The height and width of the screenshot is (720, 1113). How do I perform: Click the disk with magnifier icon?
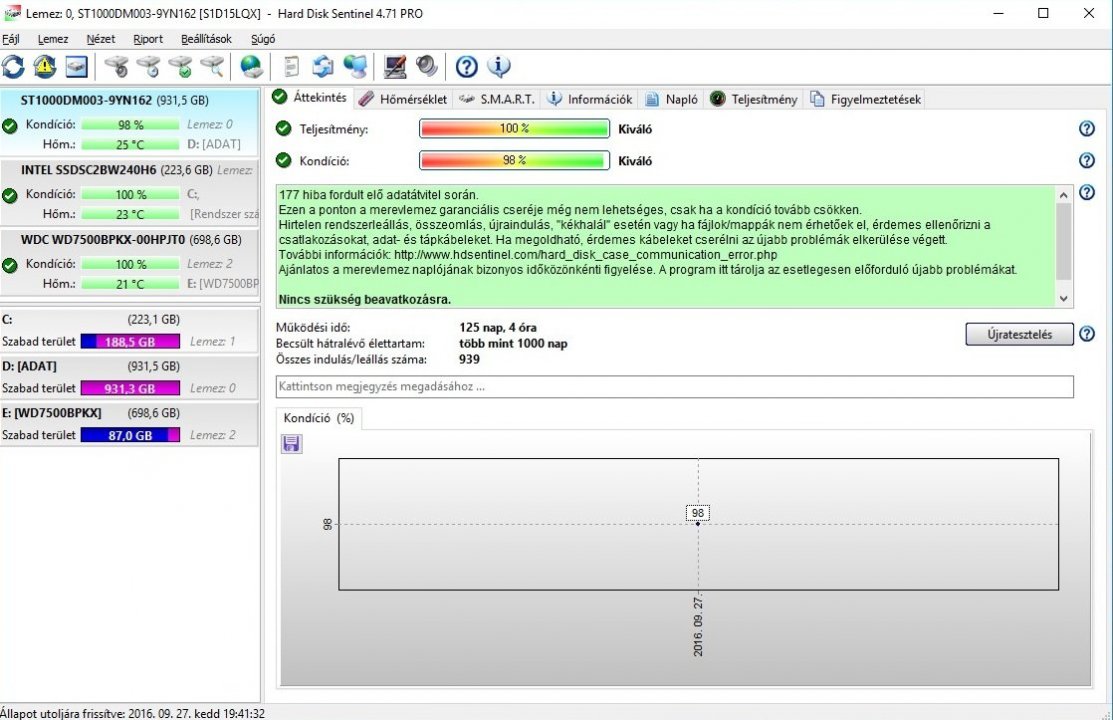pos(212,67)
